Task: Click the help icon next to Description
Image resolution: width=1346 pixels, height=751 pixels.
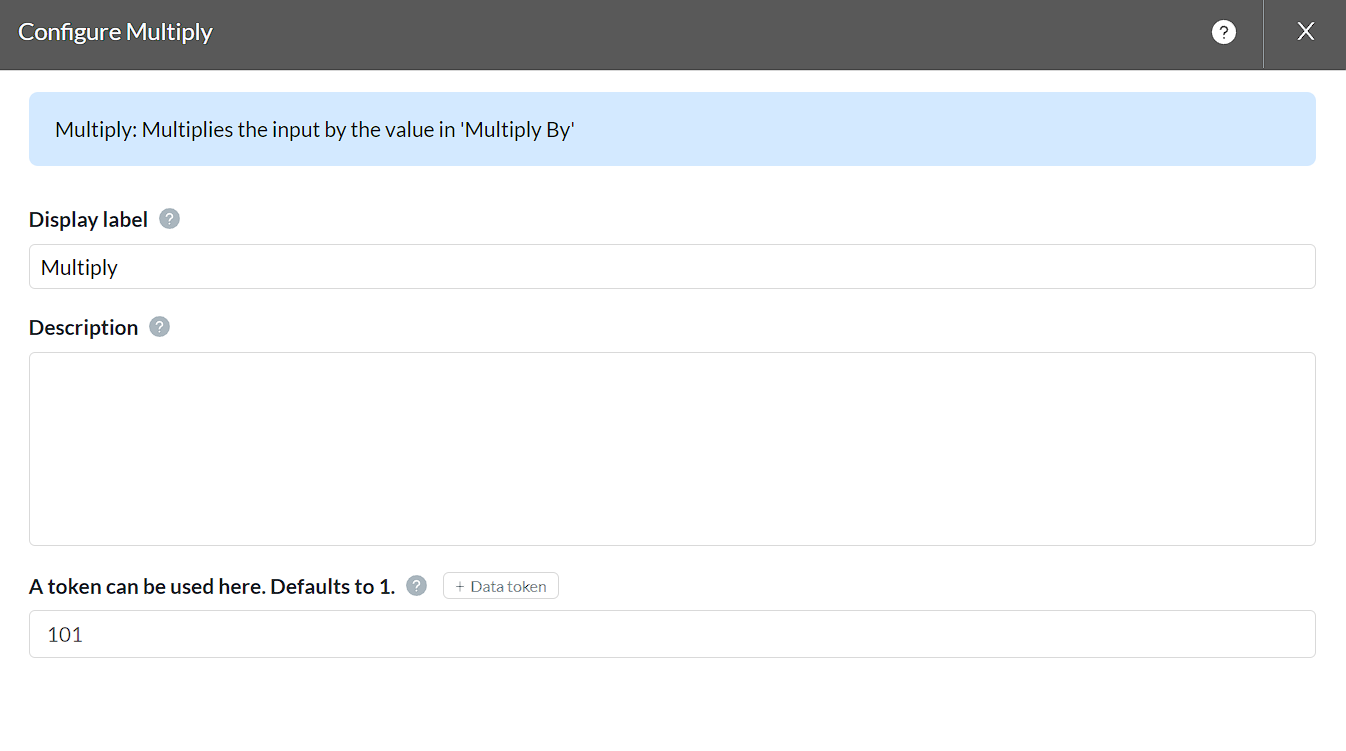Action: point(160,327)
